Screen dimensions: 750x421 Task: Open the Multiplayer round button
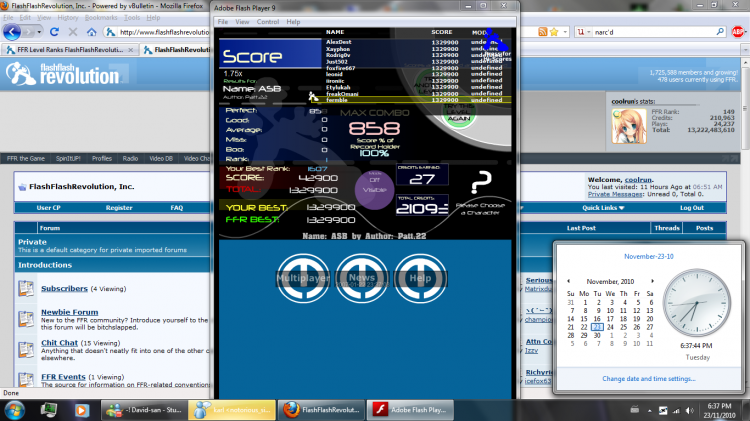tap(303, 278)
